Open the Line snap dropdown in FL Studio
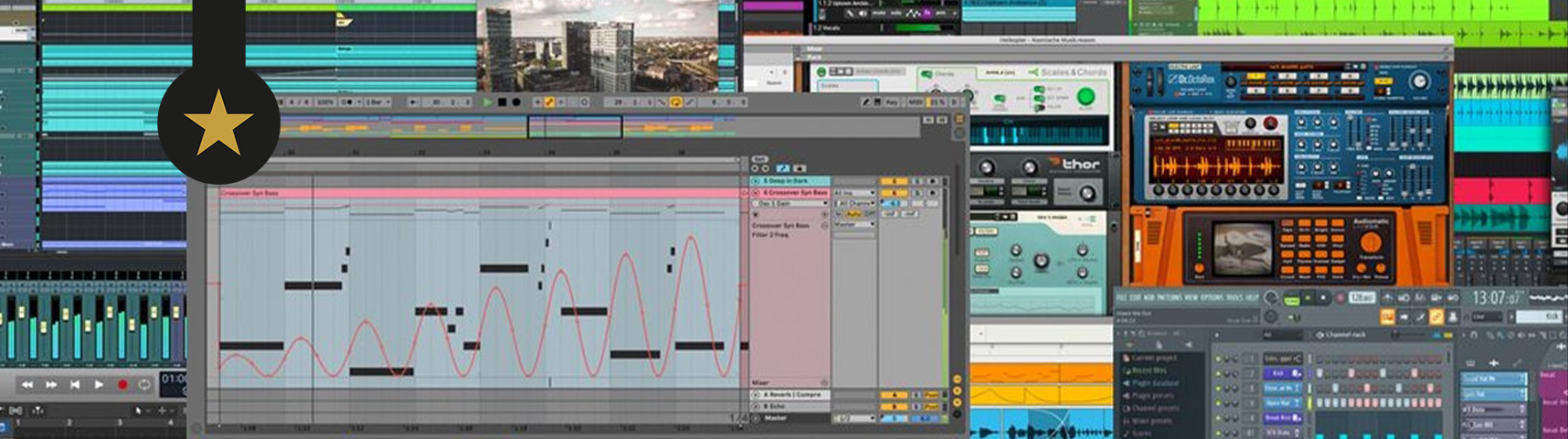 tap(1487, 316)
